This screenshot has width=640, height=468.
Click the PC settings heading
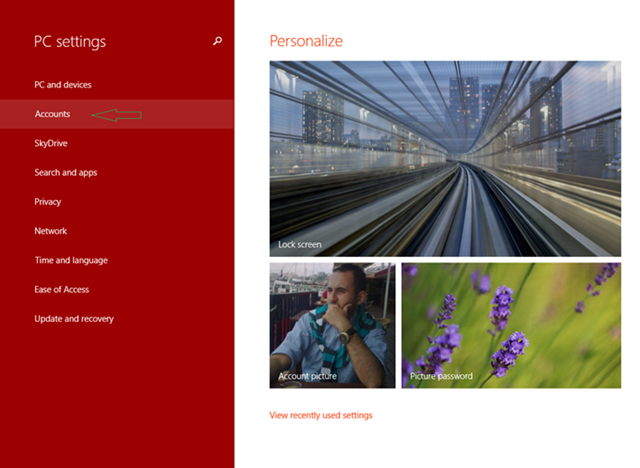(x=70, y=42)
